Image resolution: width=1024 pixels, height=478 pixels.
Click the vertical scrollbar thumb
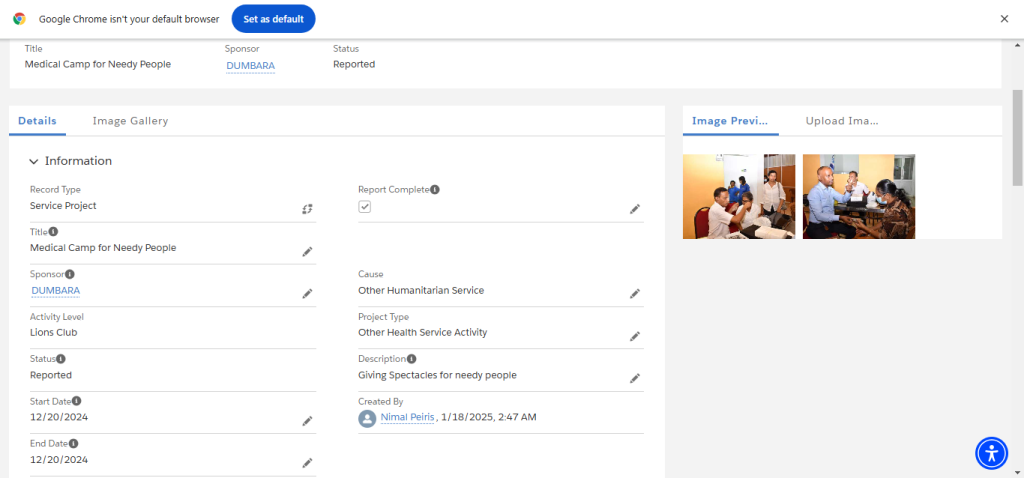coord(1017,138)
